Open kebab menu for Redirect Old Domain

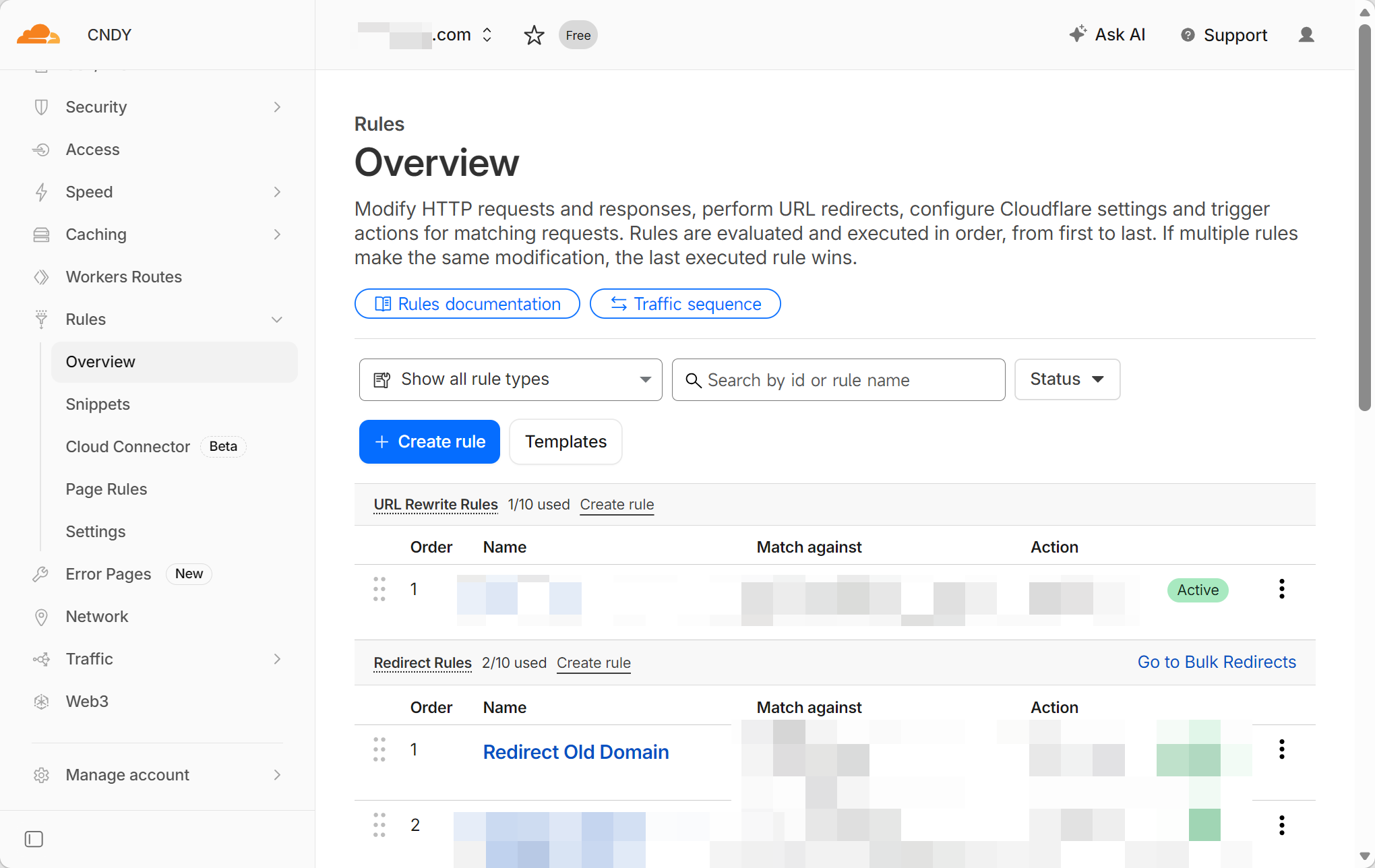coord(1282,749)
